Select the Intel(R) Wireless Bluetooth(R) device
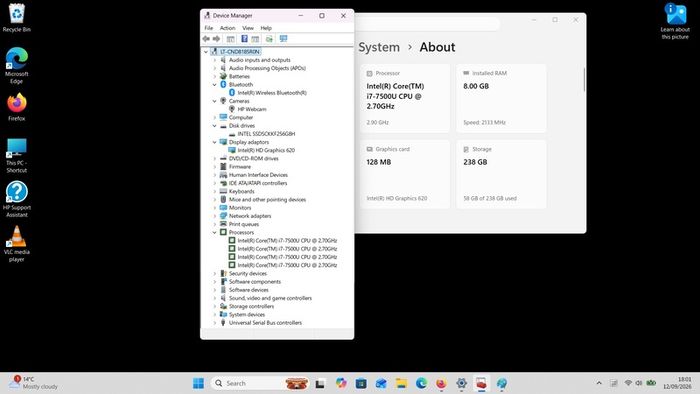Viewport: 700px width, 394px height. coord(272,93)
